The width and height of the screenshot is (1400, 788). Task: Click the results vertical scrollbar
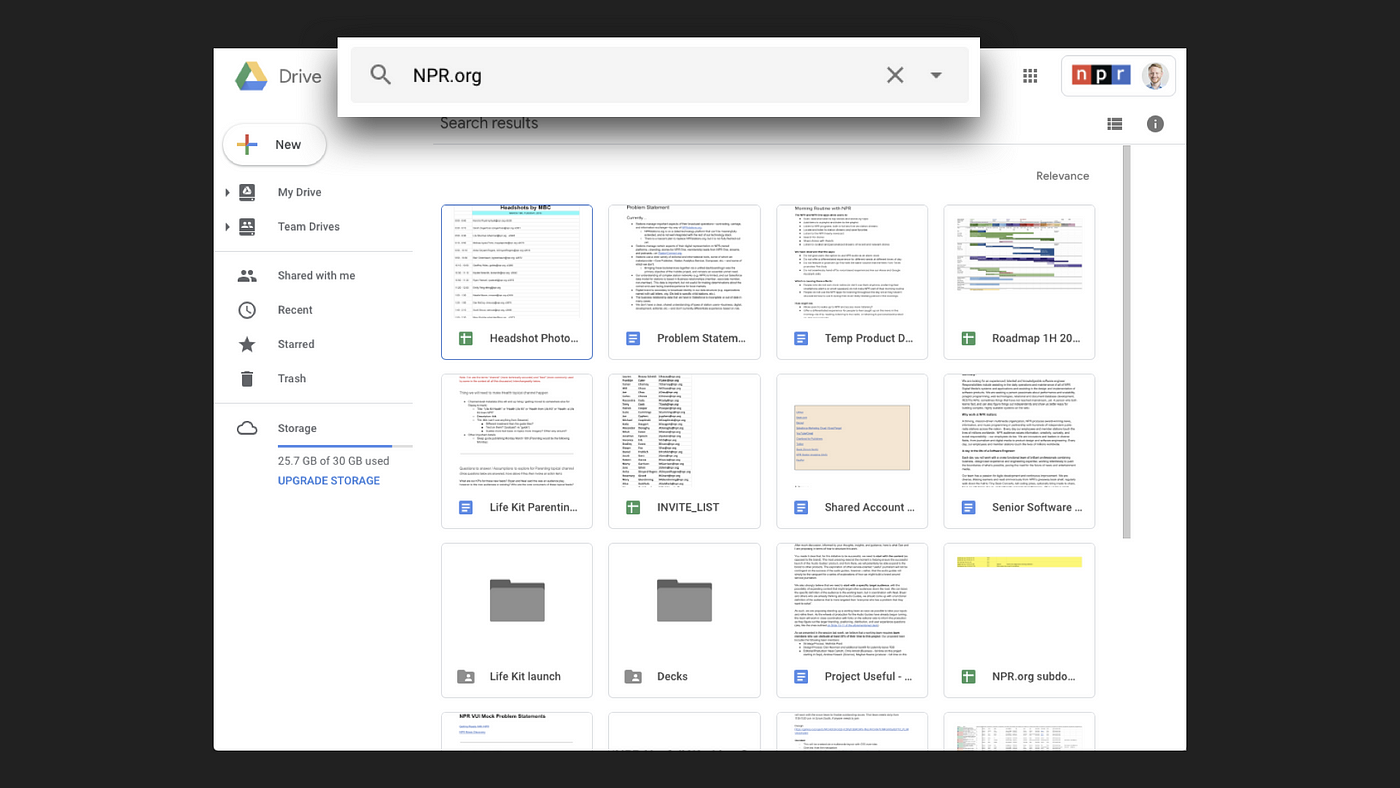(1126, 340)
